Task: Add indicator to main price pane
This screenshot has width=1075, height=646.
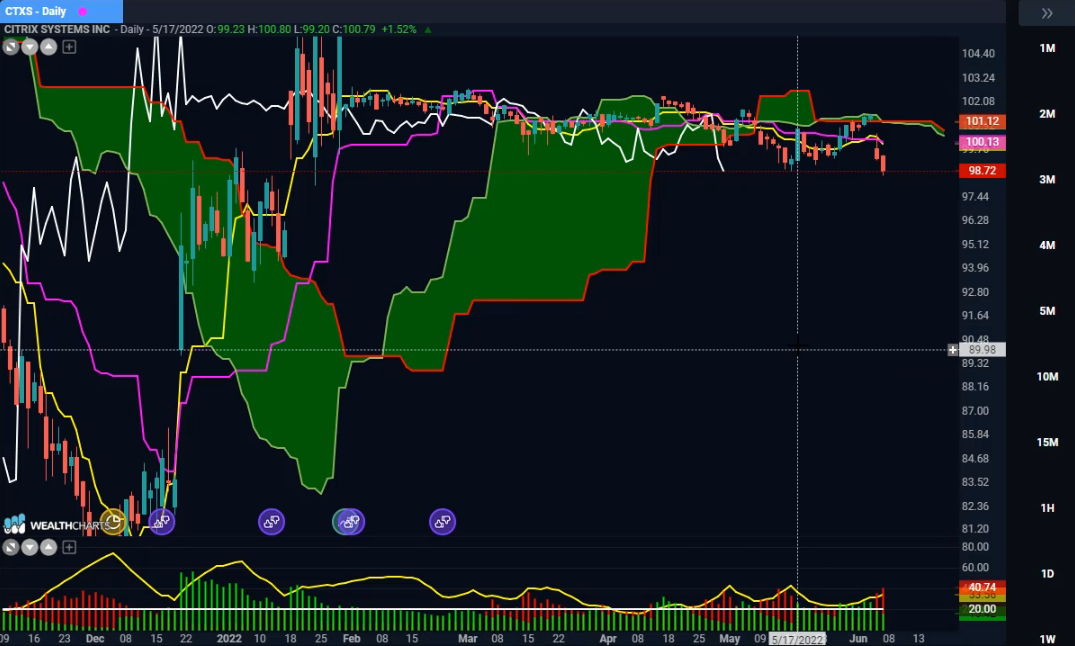Action: [x=69, y=47]
